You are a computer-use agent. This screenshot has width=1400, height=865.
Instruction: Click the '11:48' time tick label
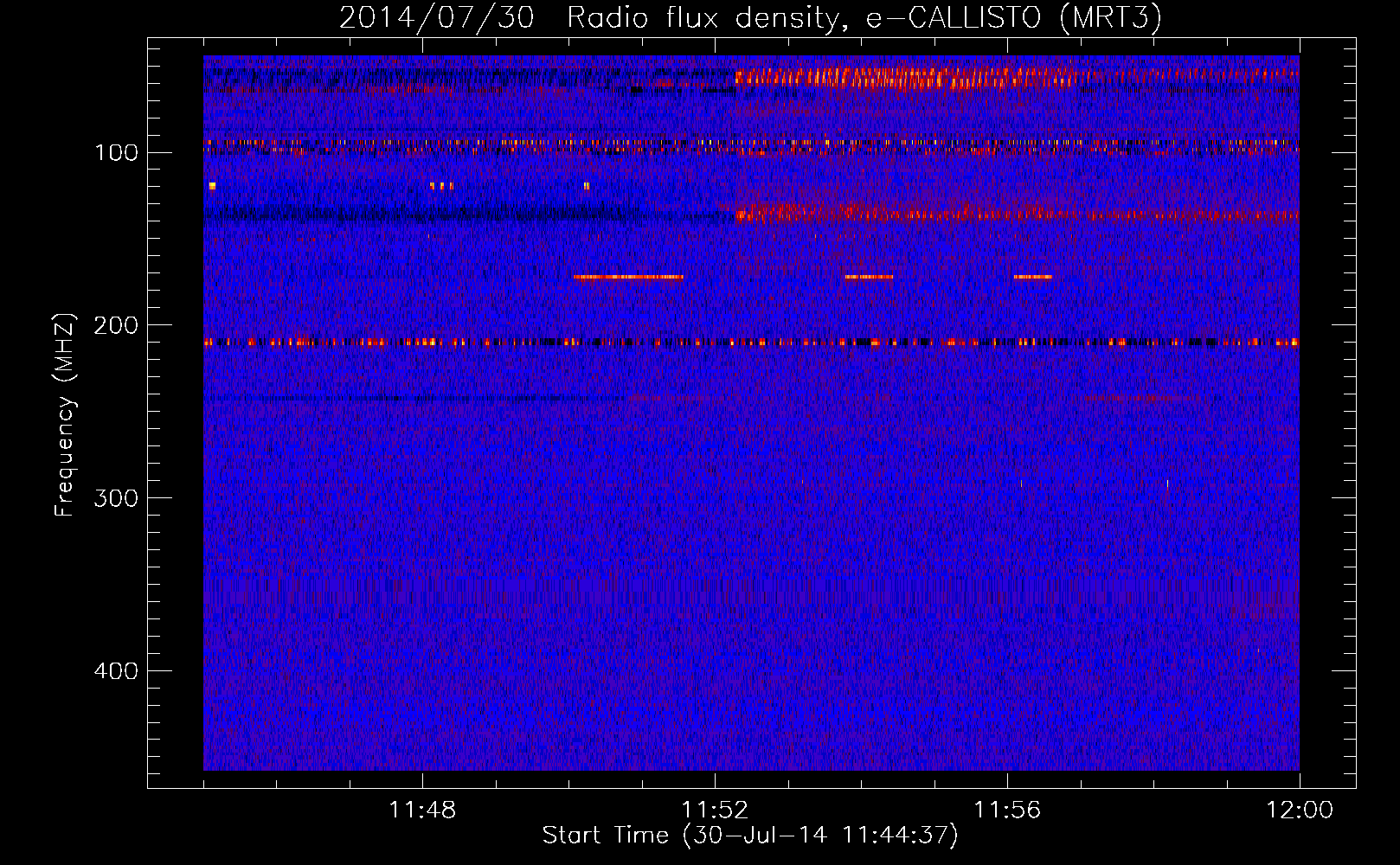[422, 811]
